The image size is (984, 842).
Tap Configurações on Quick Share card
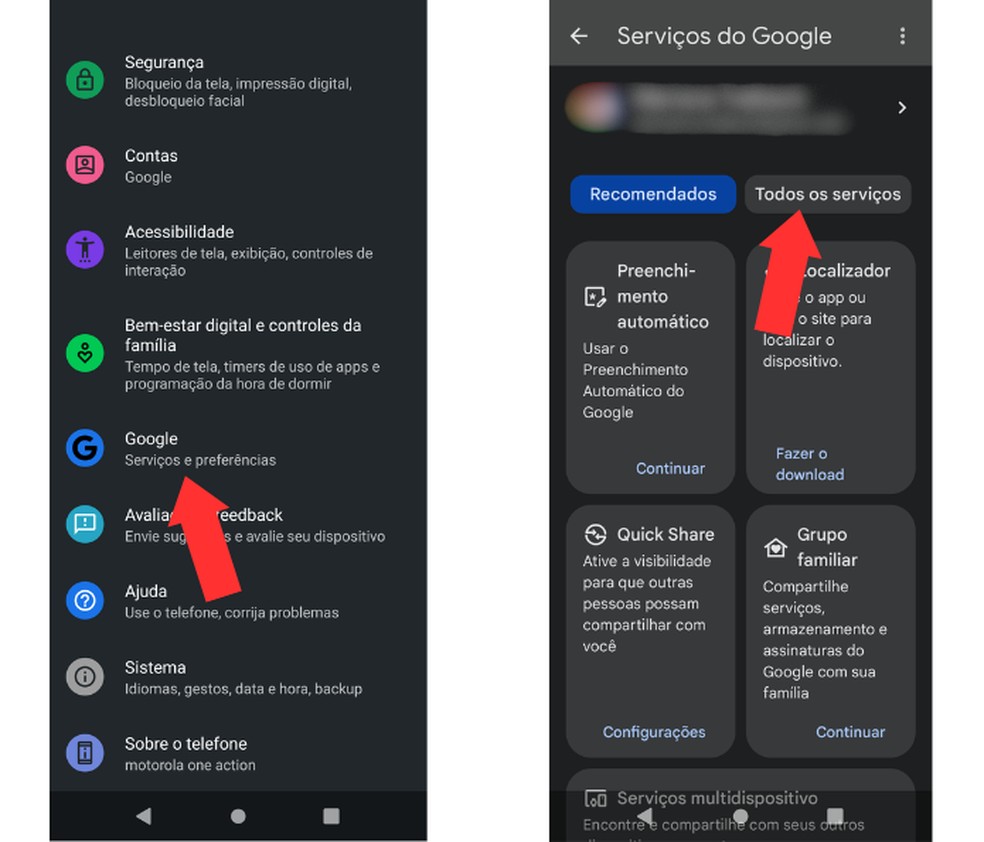pos(654,732)
